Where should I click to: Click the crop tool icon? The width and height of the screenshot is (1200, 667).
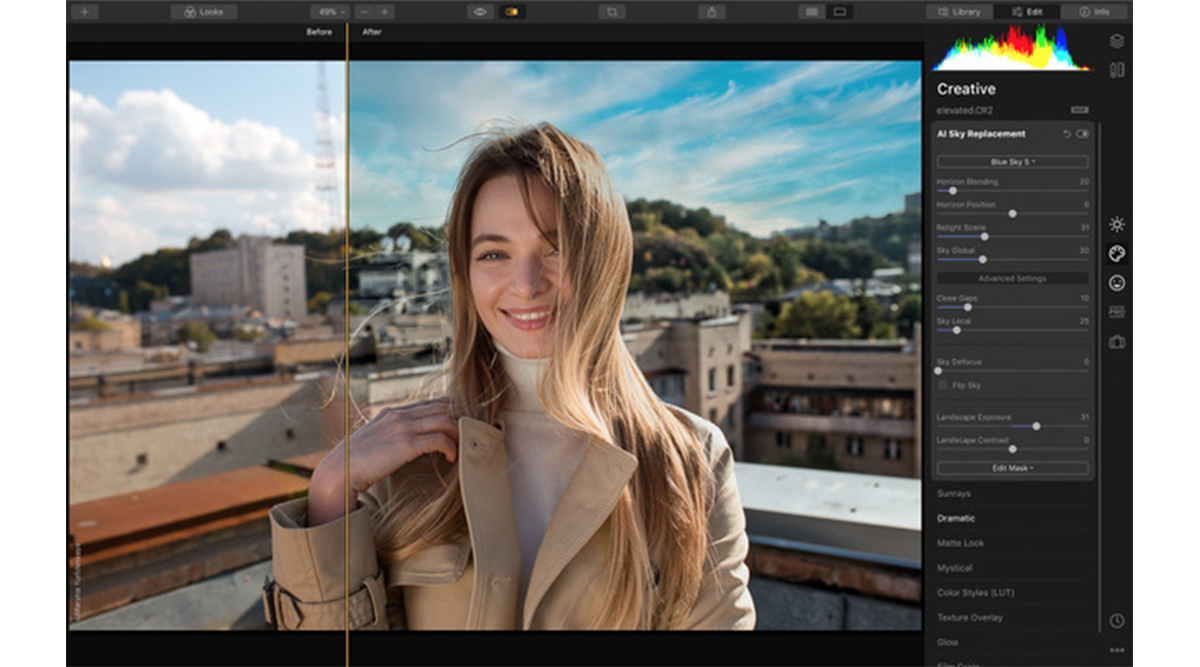(x=611, y=12)
